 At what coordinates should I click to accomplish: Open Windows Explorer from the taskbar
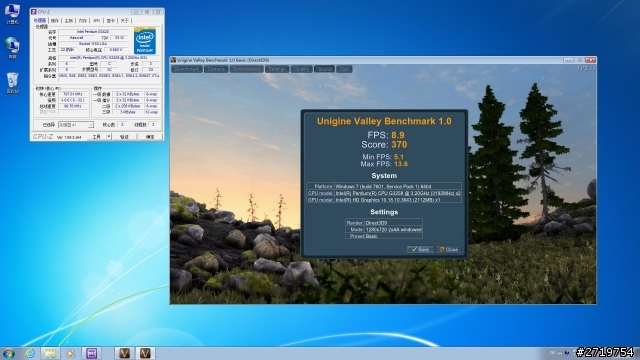pos(50,353)
